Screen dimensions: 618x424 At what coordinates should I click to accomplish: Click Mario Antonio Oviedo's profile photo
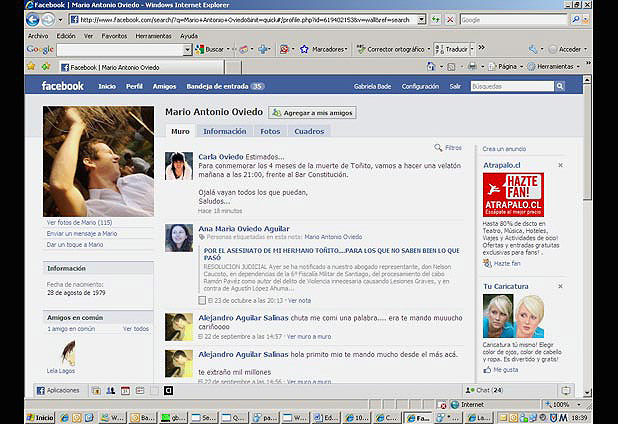coord(99,161)
